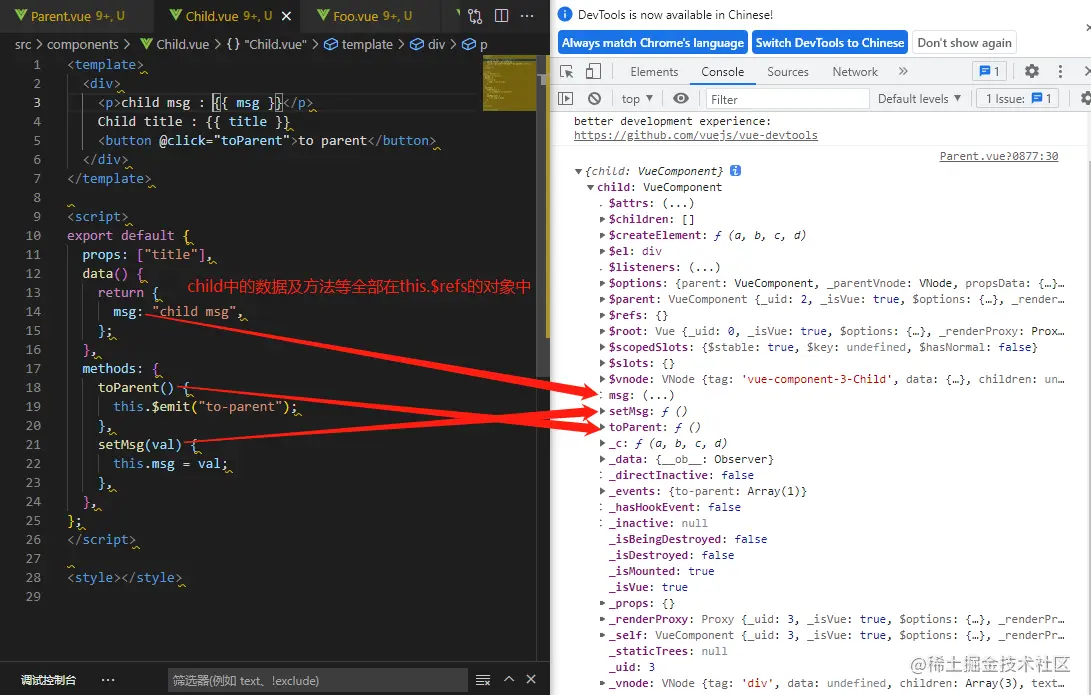Expand the $parent property
The height and width of the screenshot is (695, 1091).
pos(603,299)
